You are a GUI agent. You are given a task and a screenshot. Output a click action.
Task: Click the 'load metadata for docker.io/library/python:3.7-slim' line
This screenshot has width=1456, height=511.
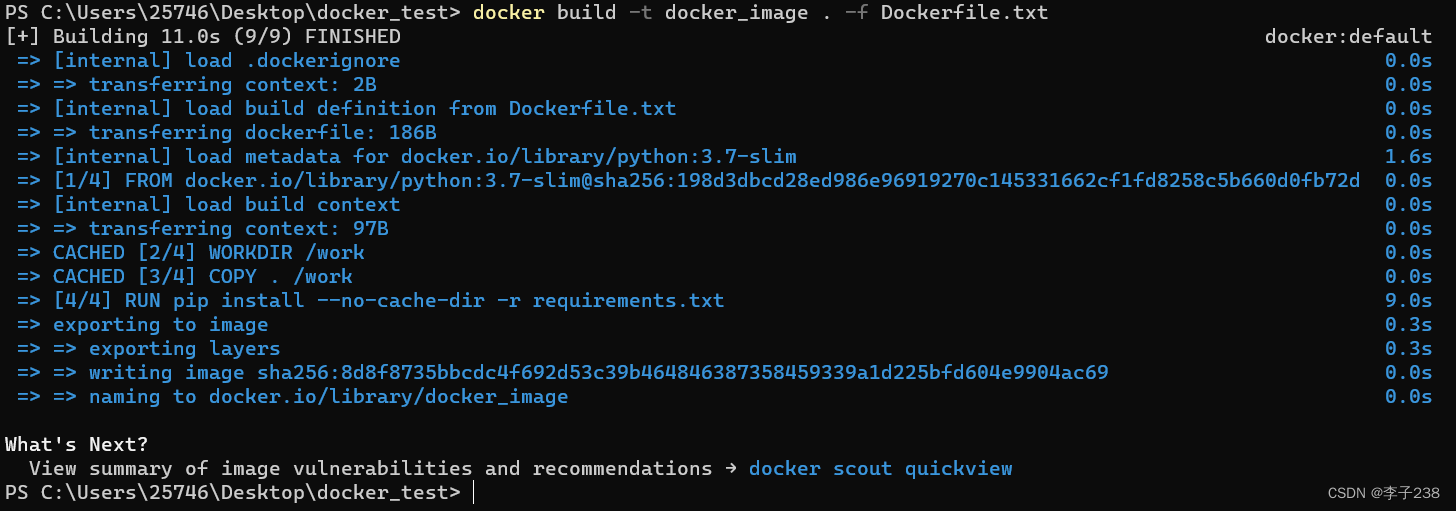click(x=406, y=156)
